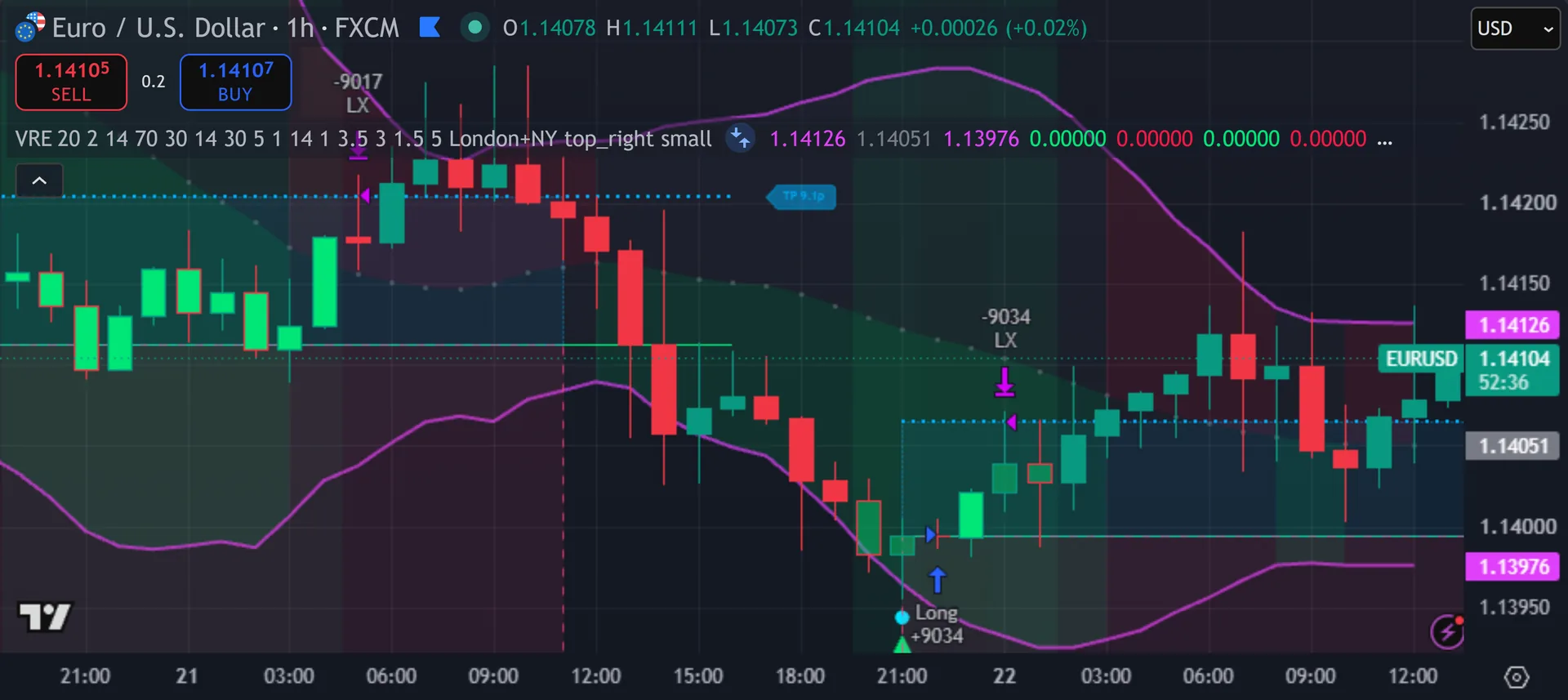Click the 18:00 time axis label

[800, 676]
